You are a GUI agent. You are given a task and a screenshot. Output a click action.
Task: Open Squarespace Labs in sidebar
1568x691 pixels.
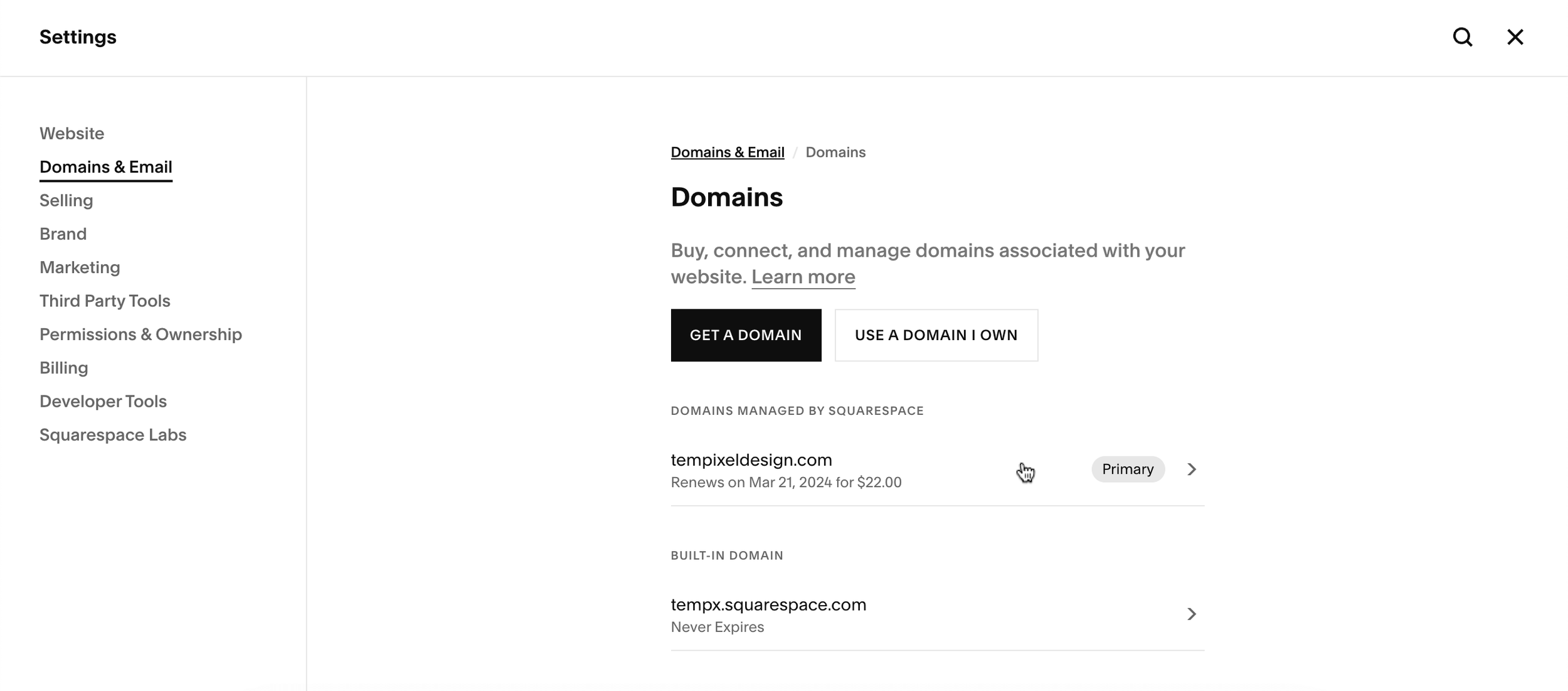point(113,435)
